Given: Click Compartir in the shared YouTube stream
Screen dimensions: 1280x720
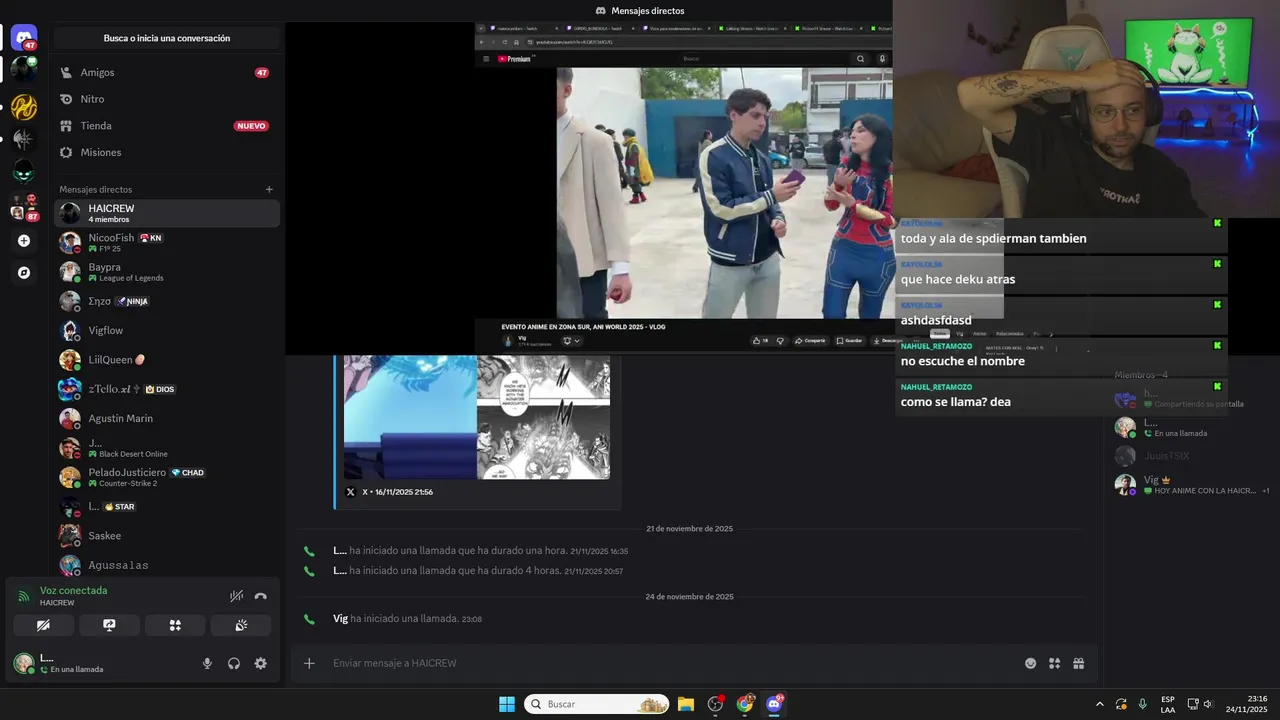Looking at the screenshot, I should [810, 340].
